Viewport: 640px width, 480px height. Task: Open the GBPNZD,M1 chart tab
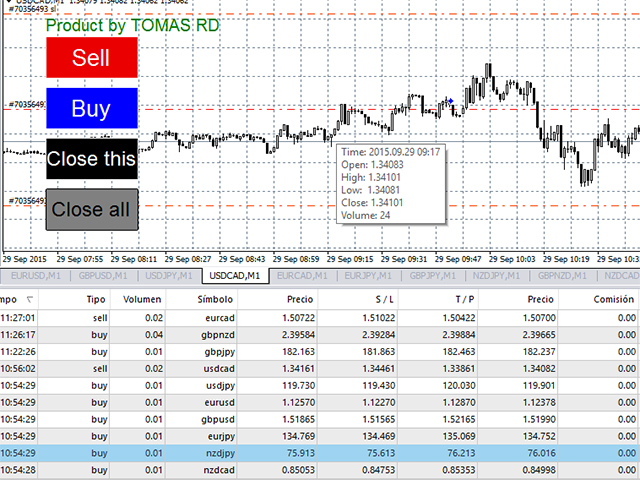pos(562,276)
